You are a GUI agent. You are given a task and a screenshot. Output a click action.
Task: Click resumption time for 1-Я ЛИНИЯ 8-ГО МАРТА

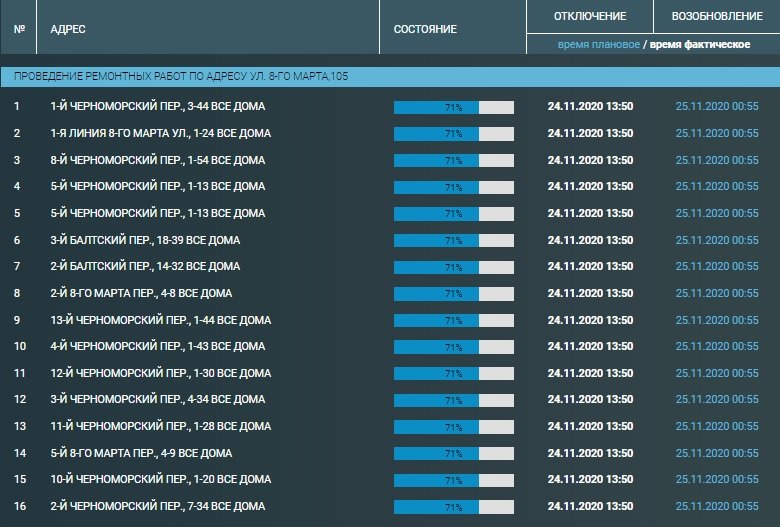tap(717, 133)
